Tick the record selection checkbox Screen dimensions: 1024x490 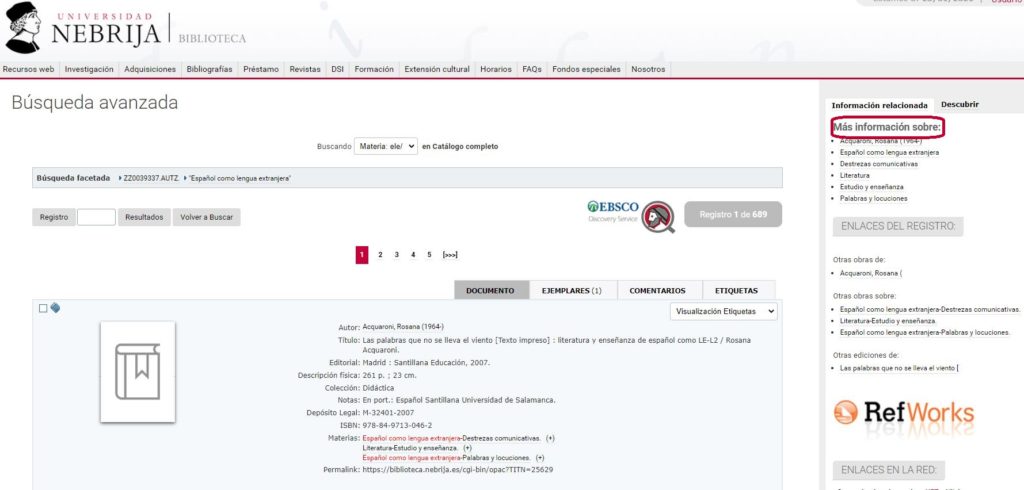(43, 309)
